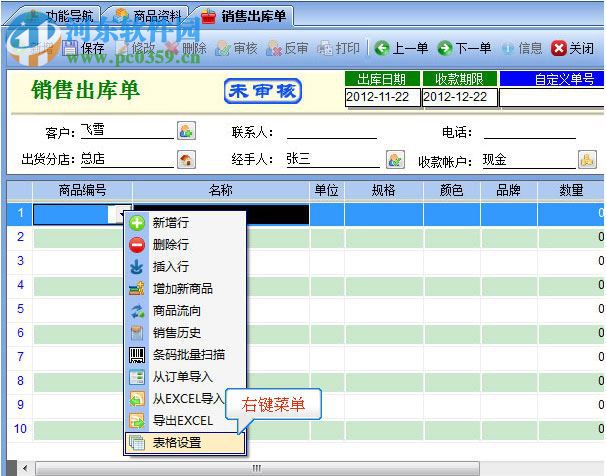Click the 收款期限 date field

[460, 97]
